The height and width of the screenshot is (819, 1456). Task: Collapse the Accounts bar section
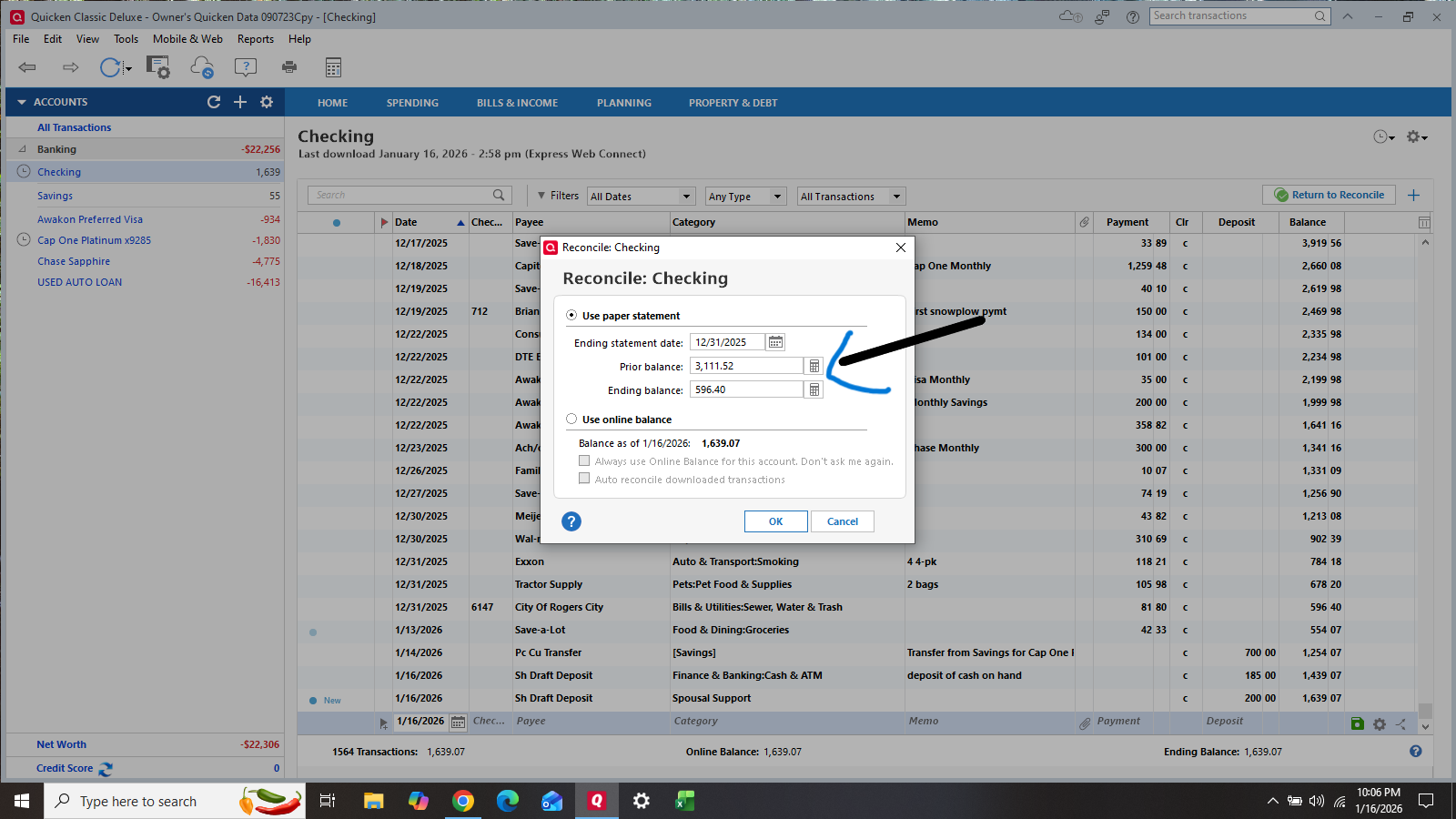[x=22, y=102]
